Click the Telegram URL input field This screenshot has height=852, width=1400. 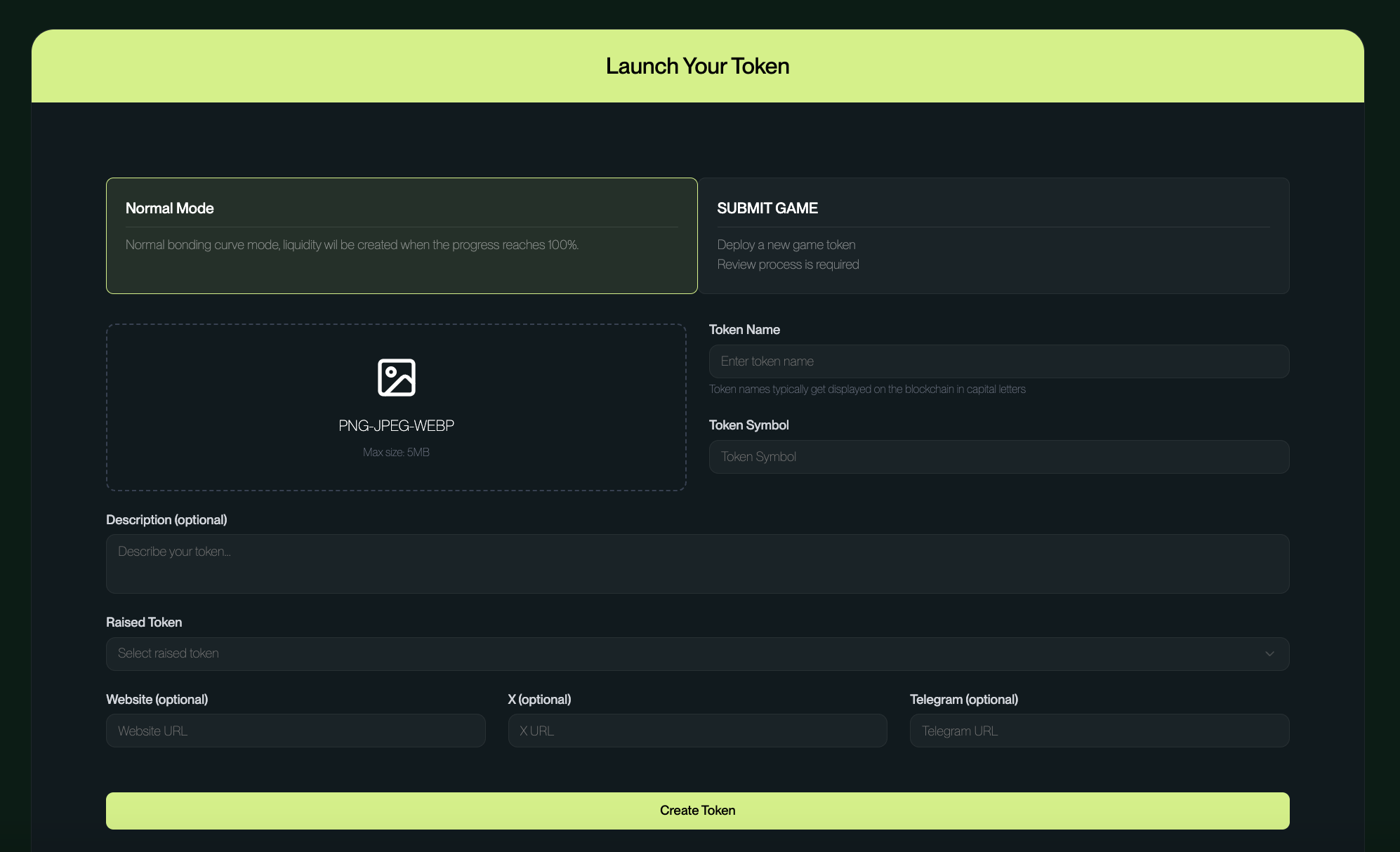coord(1099,731)
